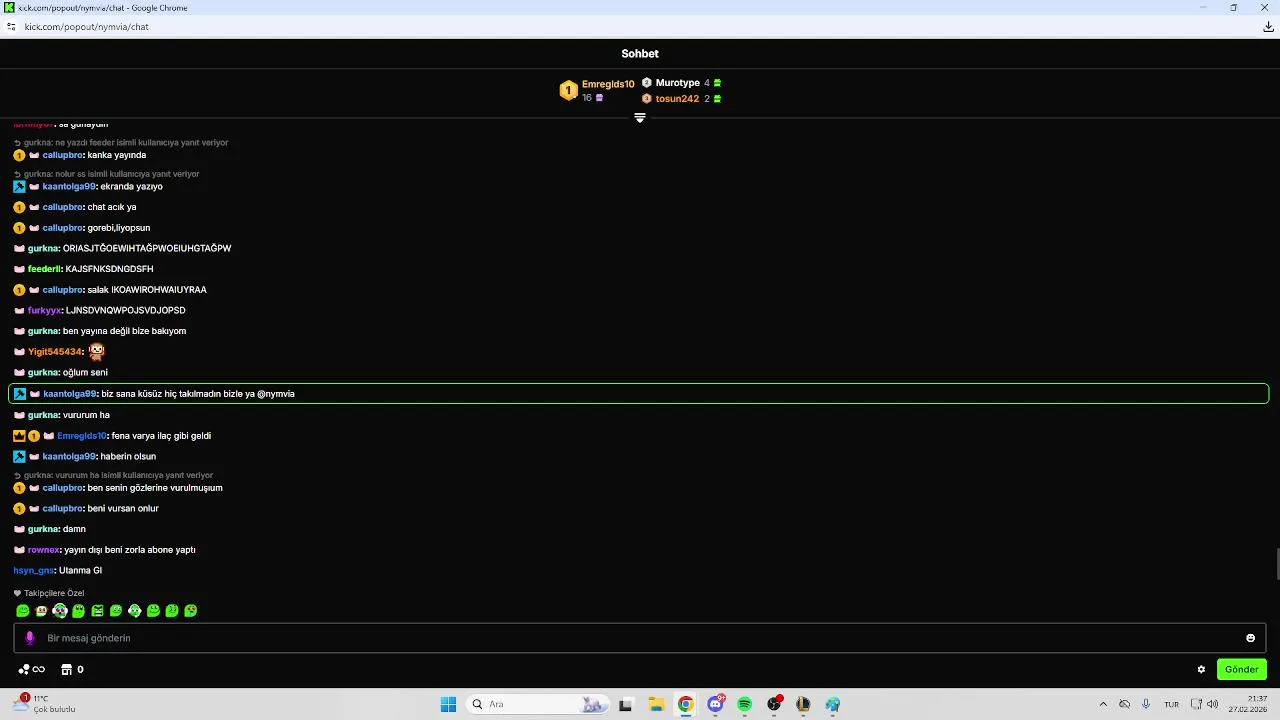Show hidden system tray icons chevron
Image resolution: width=1280 pixels, height=720 pixels.
point(1103,704)
